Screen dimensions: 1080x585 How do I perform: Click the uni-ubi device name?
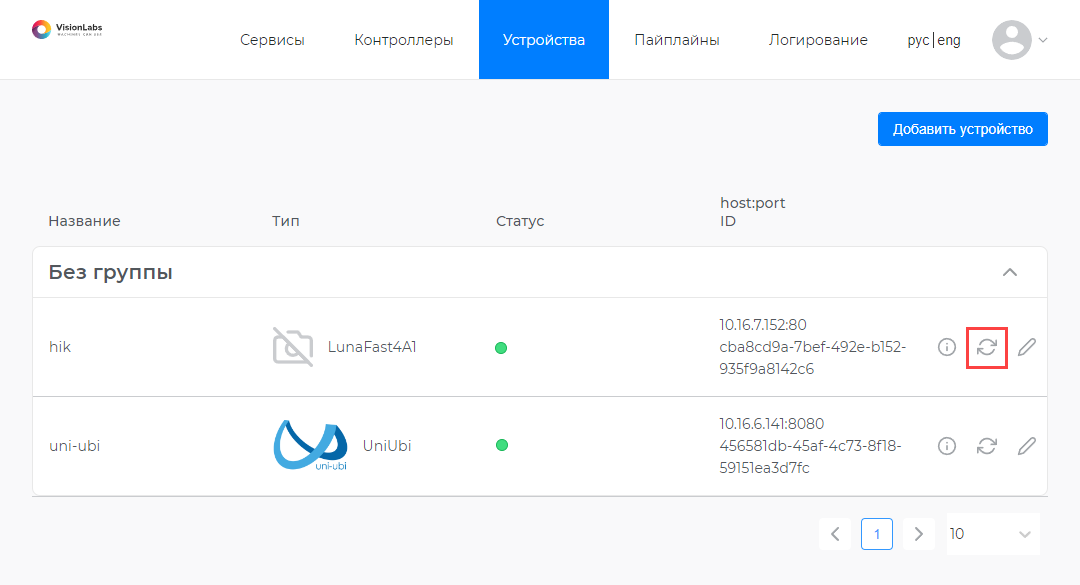pyautogui.click(x=74, y=446)
